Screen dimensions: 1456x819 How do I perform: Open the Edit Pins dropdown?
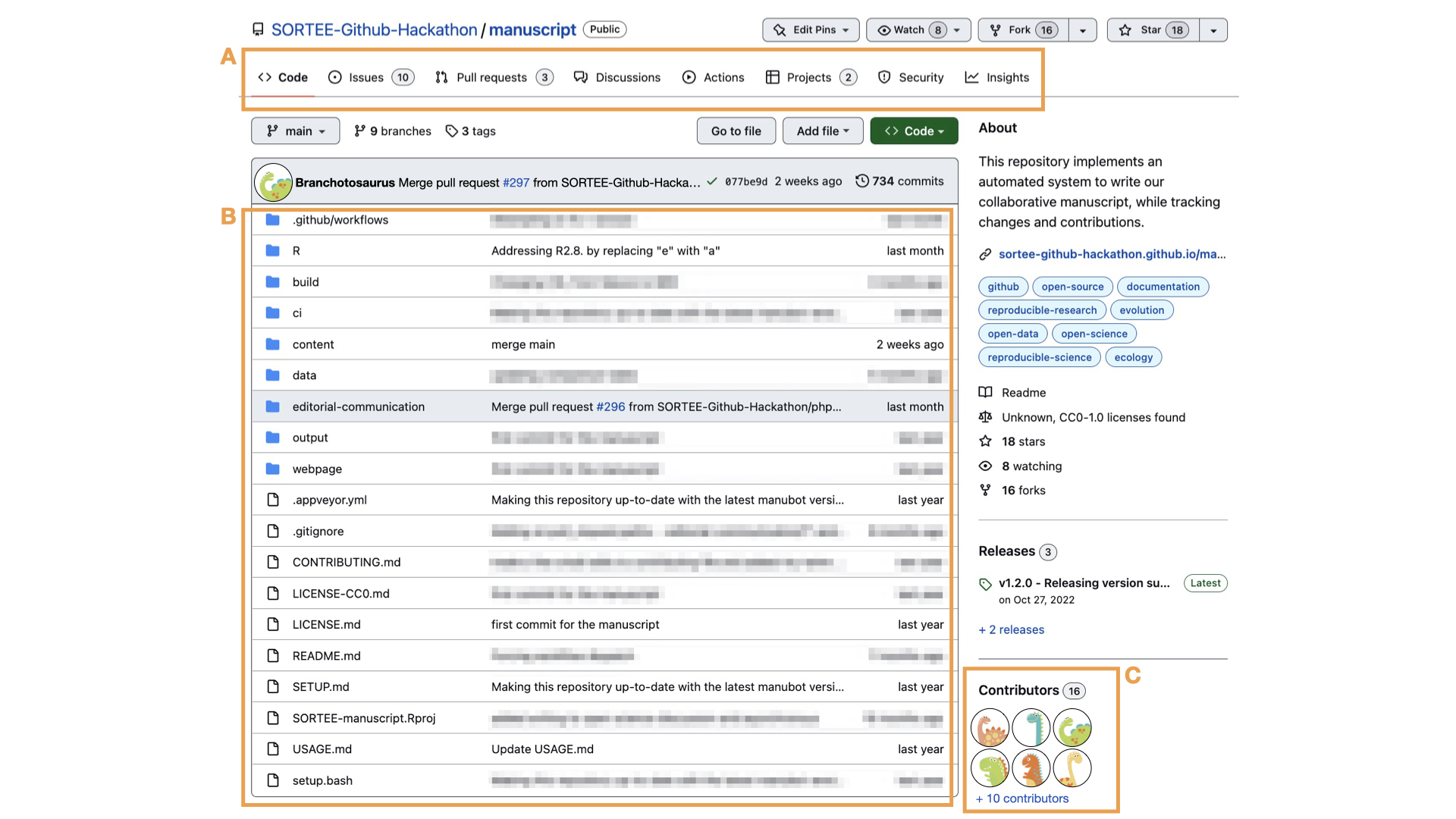point(811,30)
